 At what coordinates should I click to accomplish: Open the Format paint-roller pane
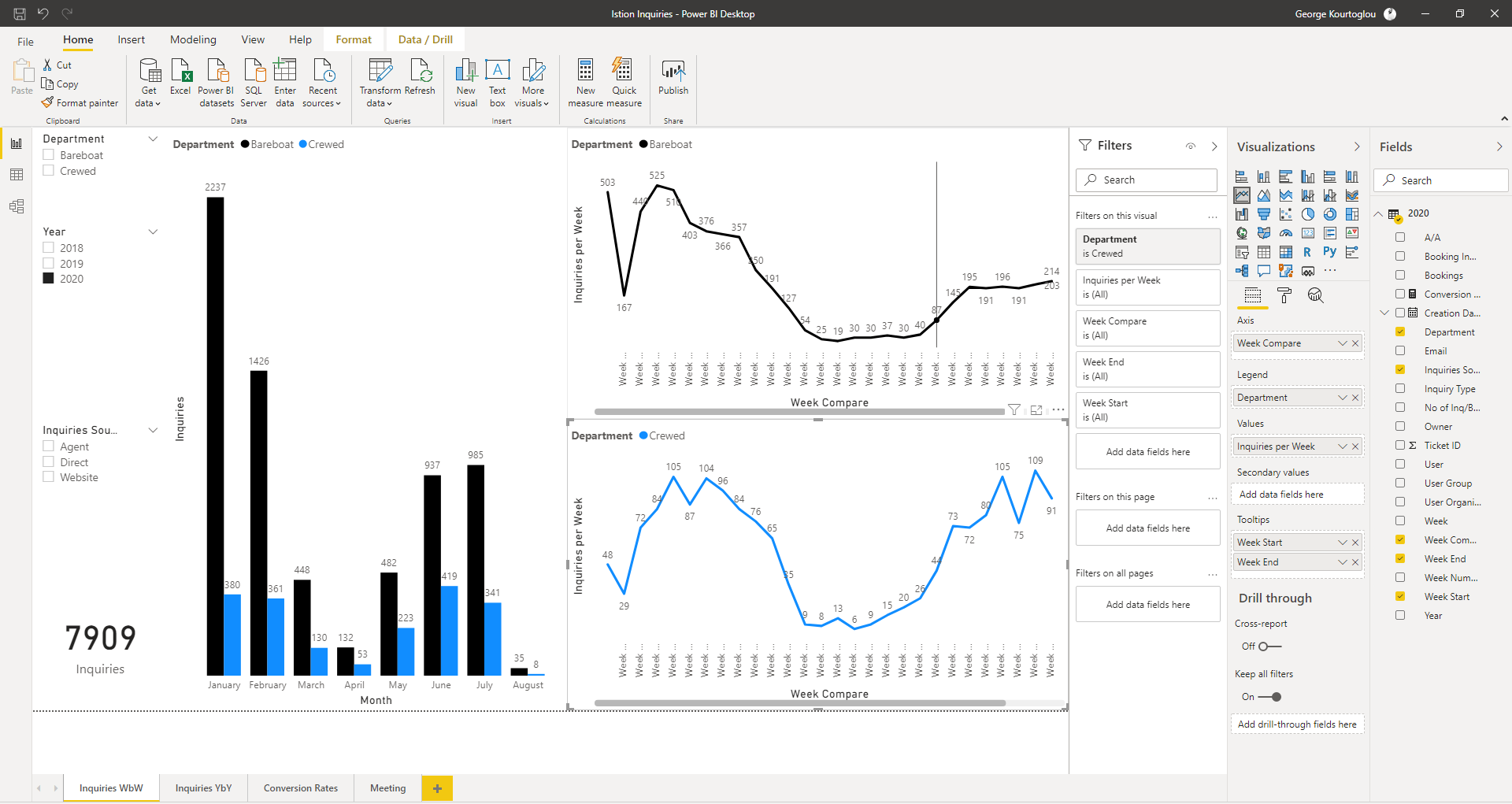pos(1284,295)
